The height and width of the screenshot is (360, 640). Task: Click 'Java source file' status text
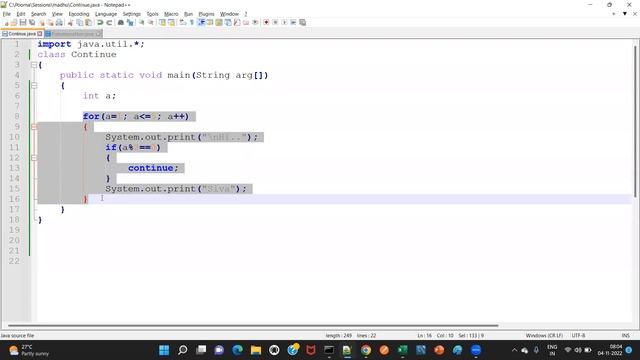(17, 336)
